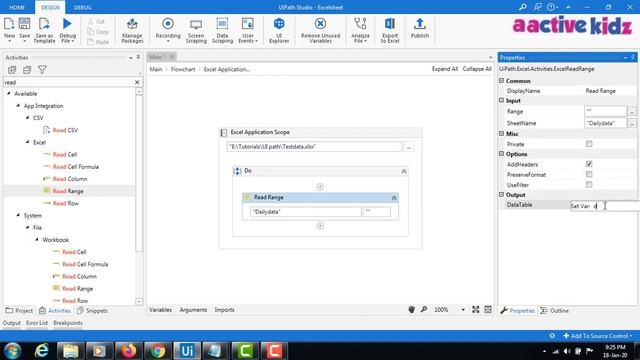The image size is (640, 360).
Task: Click the designer search magnifier icon
Action: pos(424,309)
